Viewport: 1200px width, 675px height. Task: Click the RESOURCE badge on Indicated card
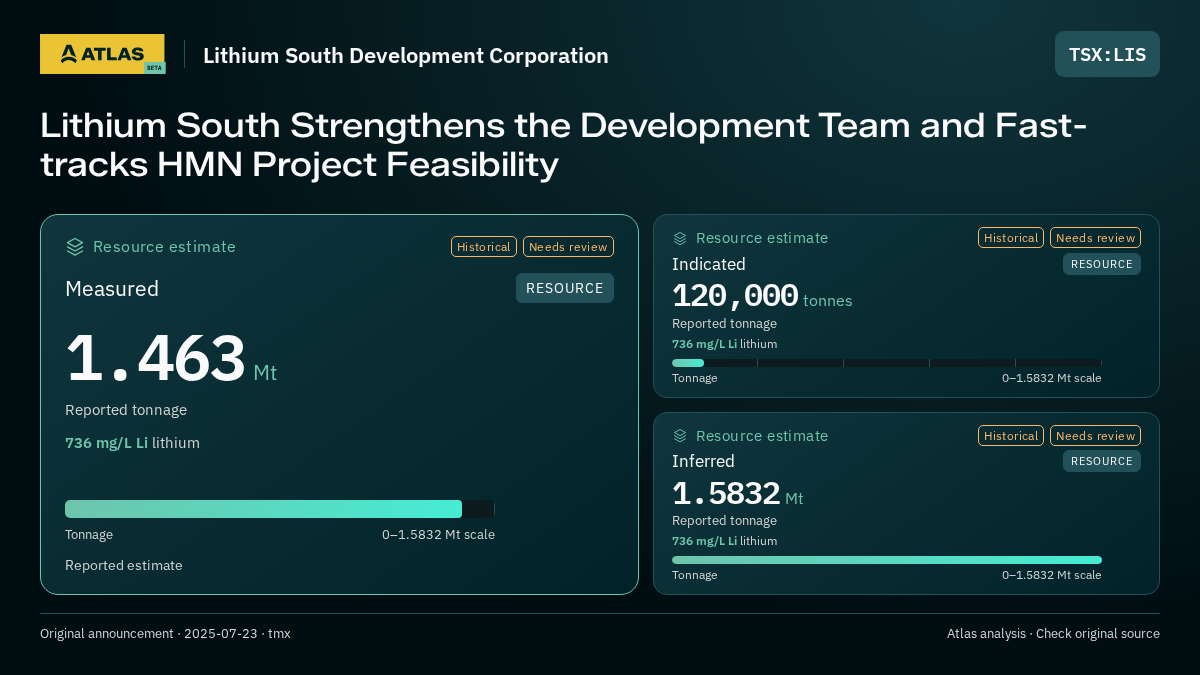(1102, 264)
